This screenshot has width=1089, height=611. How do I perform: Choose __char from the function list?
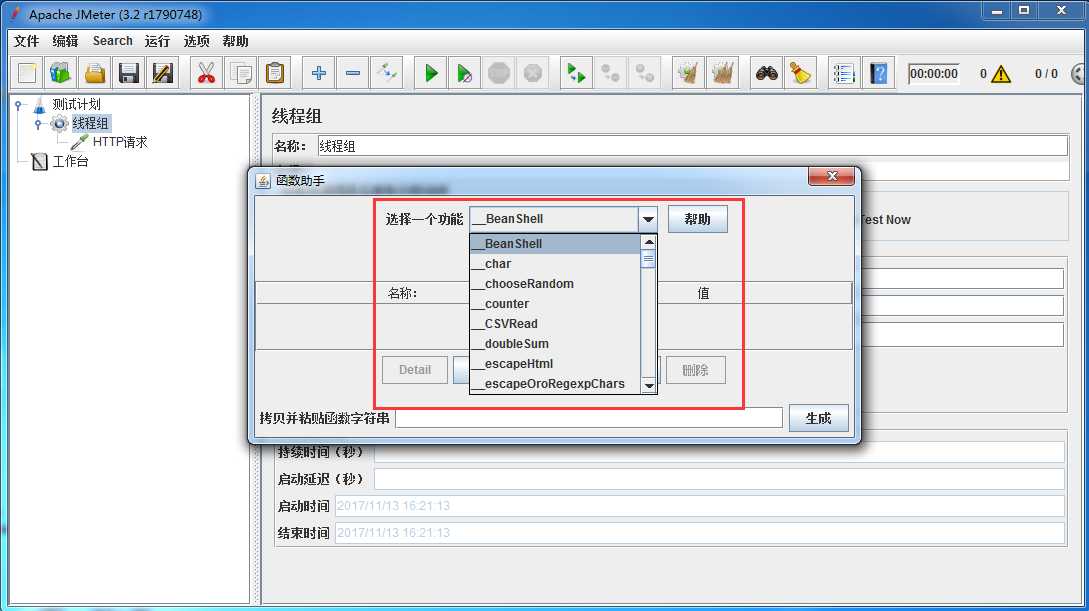click(x=555, y=264)
